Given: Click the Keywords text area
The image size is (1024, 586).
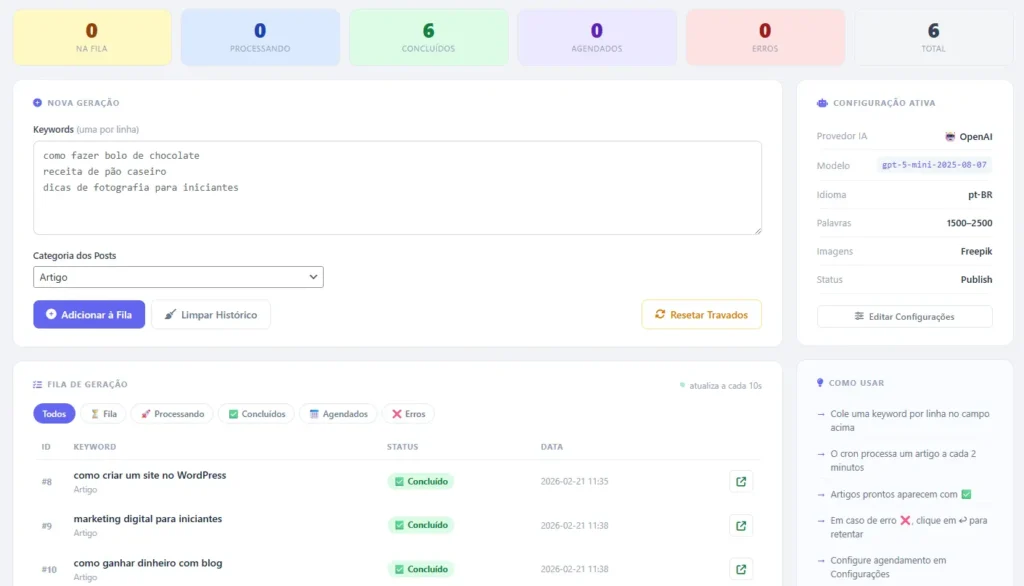Looking at the screenshot, I should coord(397,187).
